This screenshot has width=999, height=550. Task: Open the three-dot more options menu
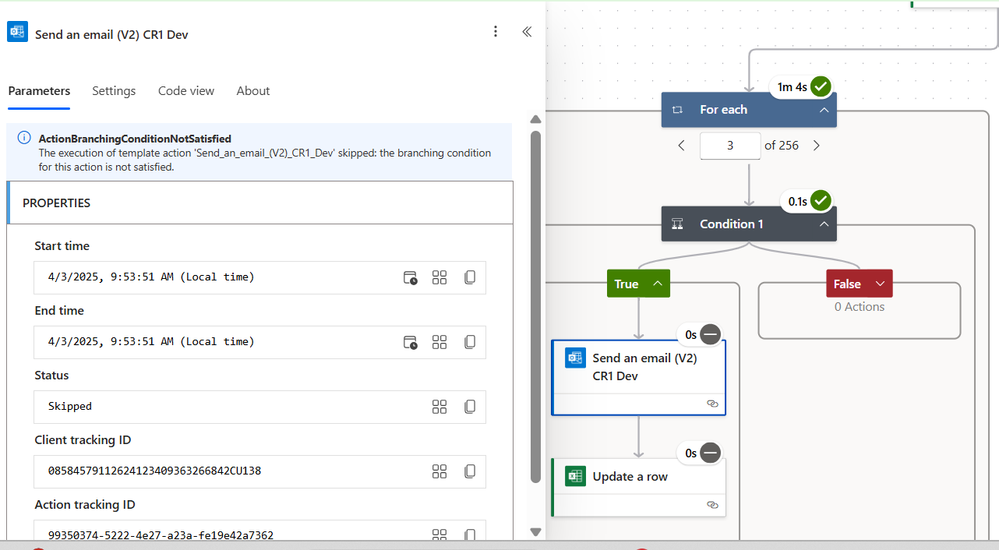[495, 32]
